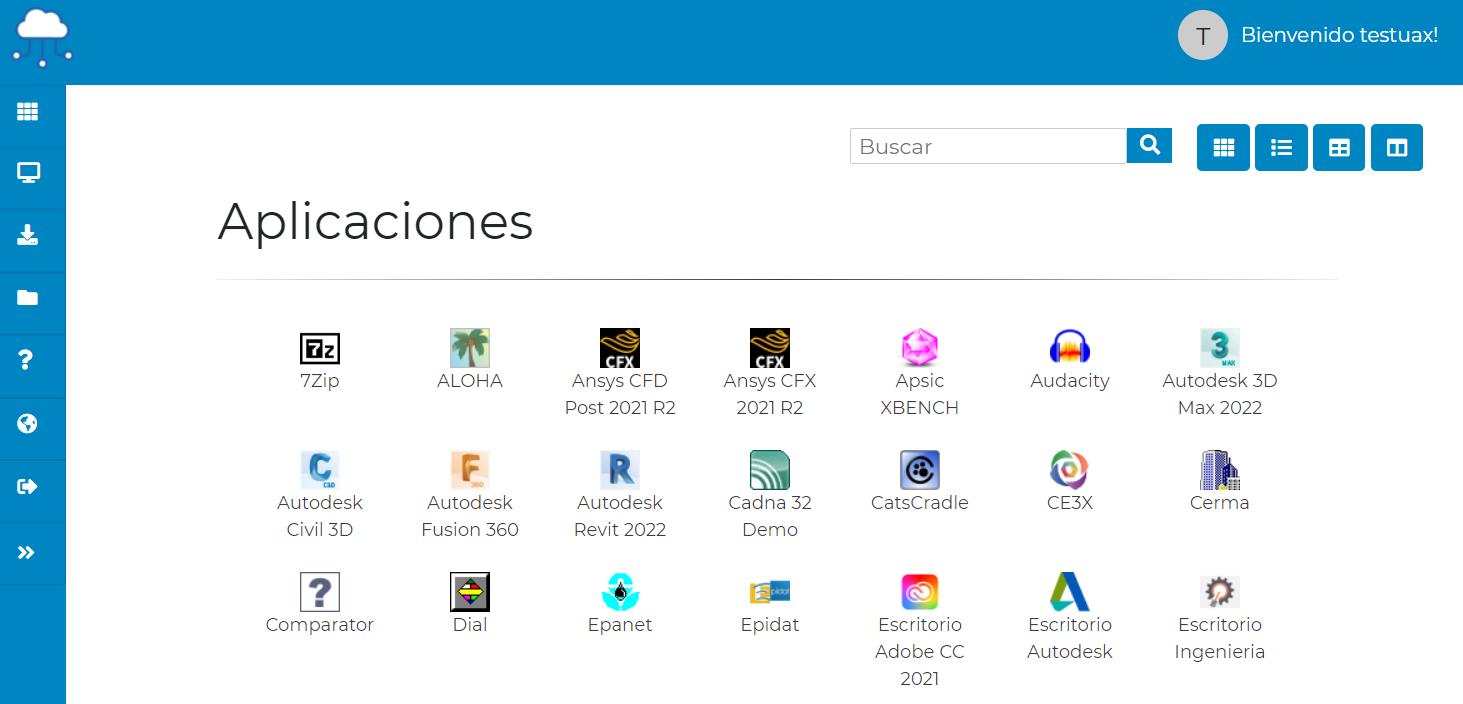Expand the sidebar with the double chevron
The image size is (1463, 704).
tap(27, 552)
